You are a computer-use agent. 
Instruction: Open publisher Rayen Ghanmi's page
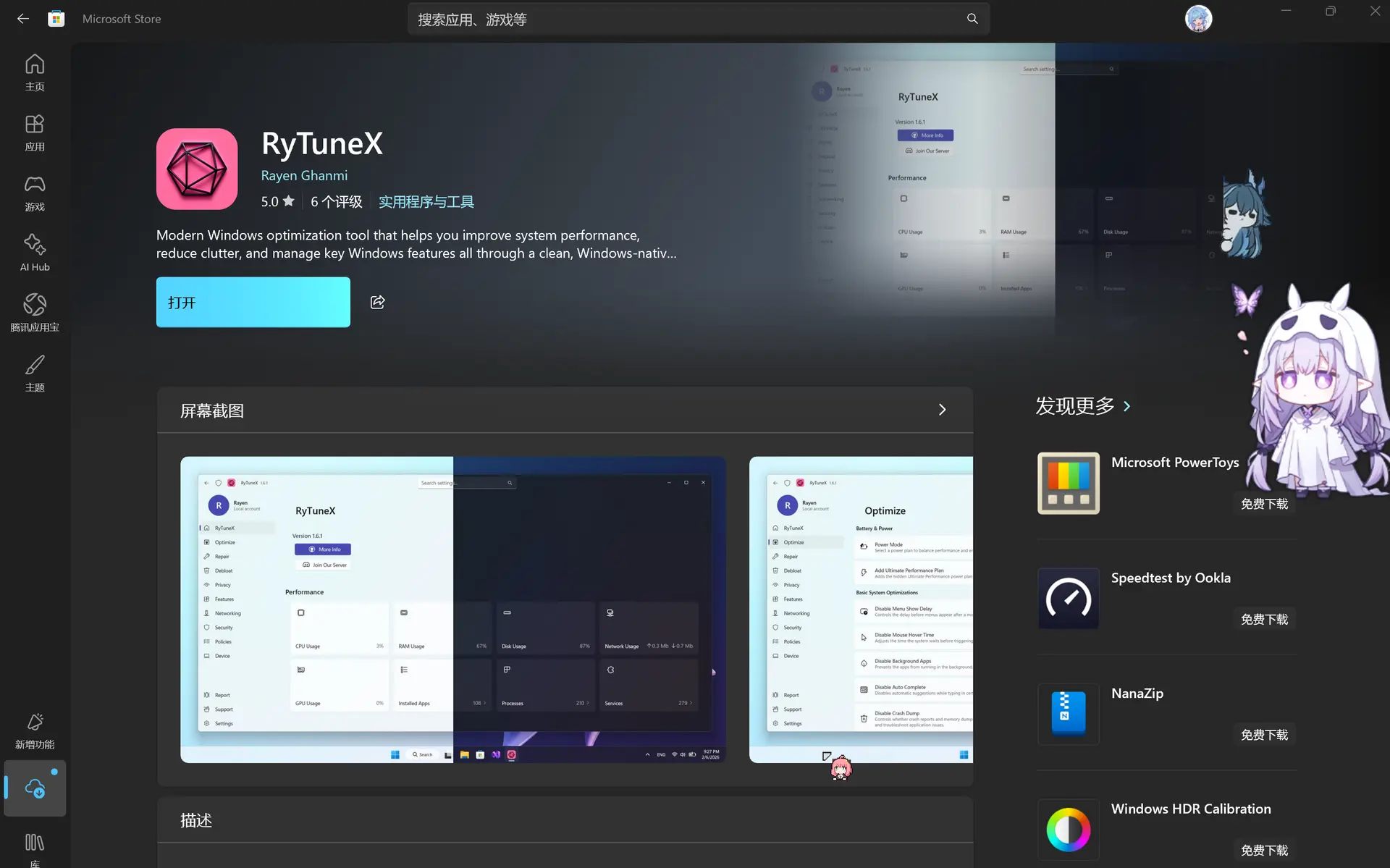pos(304,176)
